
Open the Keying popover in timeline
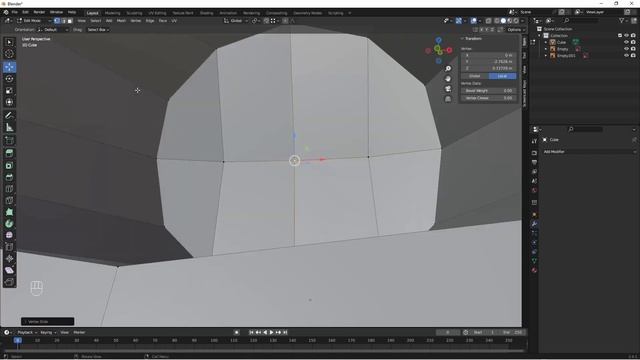pos(49,332)
